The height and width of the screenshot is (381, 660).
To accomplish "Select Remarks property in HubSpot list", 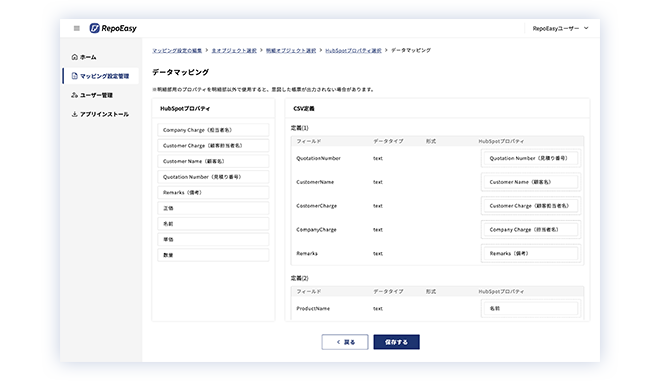I will [213, 192].
